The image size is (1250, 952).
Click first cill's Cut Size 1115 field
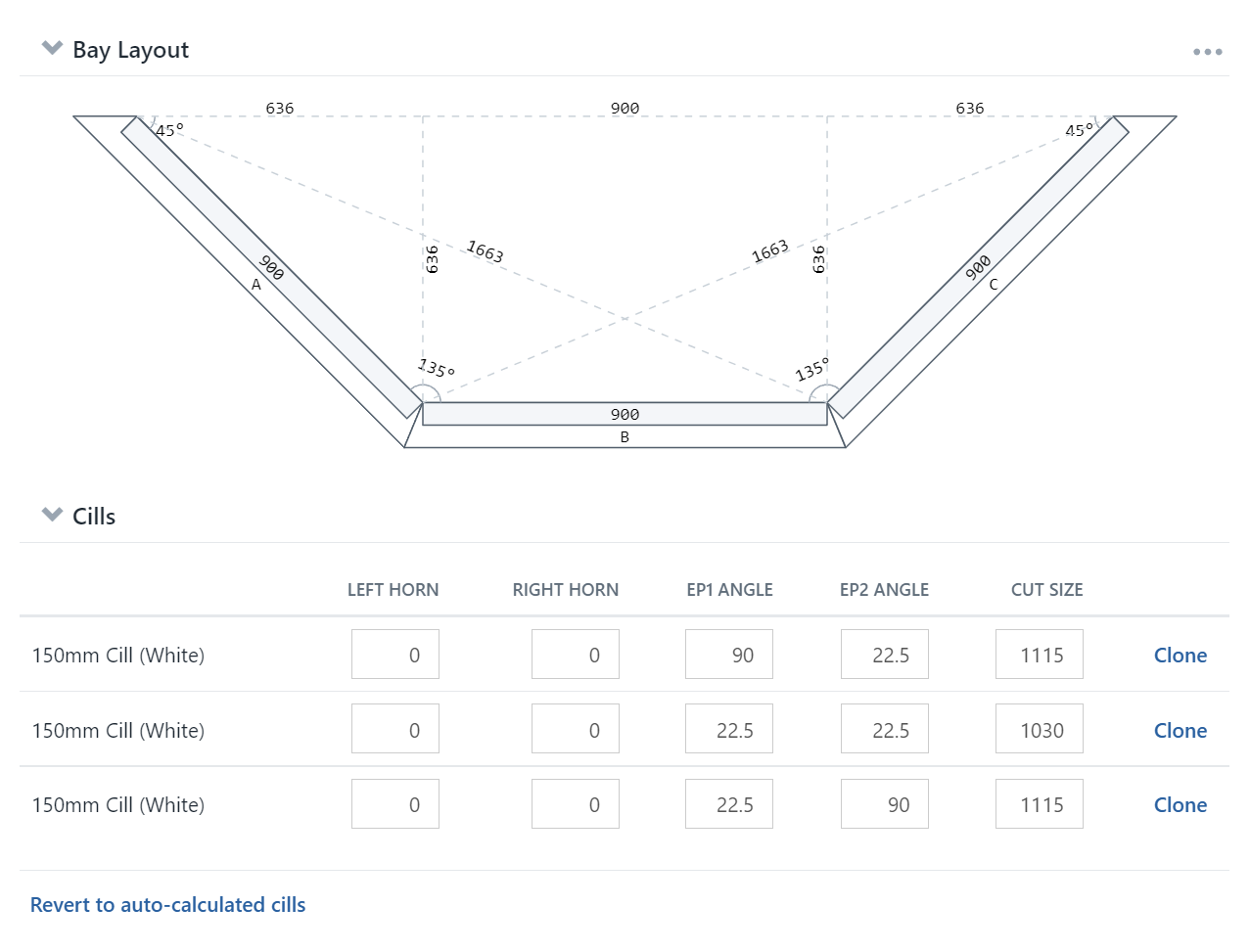tap(1040, 655)
